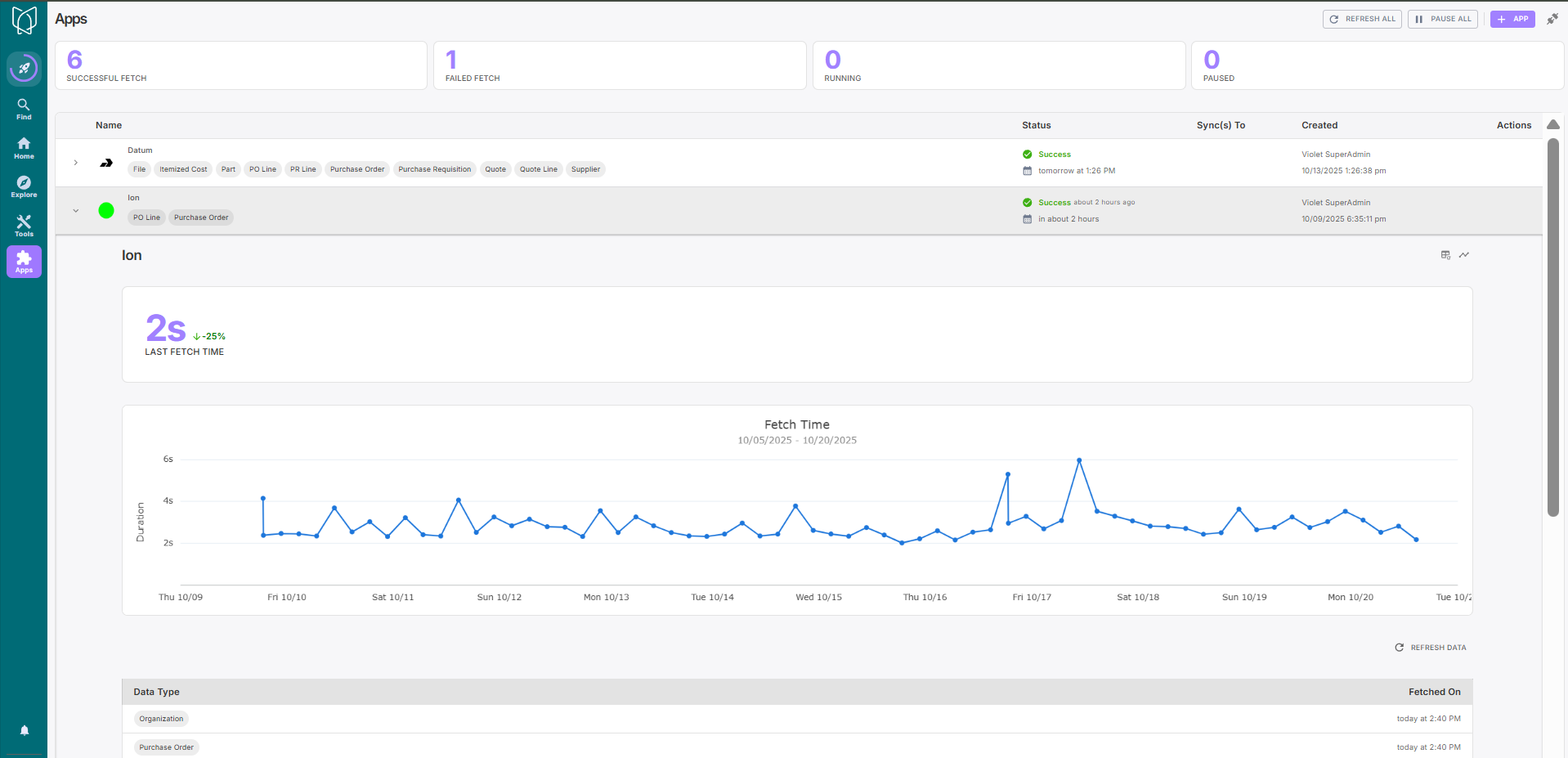This screenshot has height=758, width=1568.
Task: Collapse the Ion app row
Action: [76, 211]
